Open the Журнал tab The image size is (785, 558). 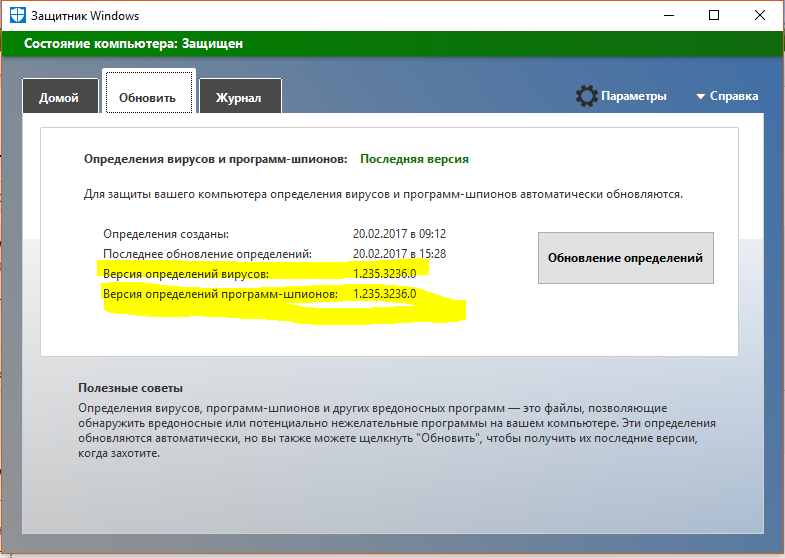(x=240, y=97)
